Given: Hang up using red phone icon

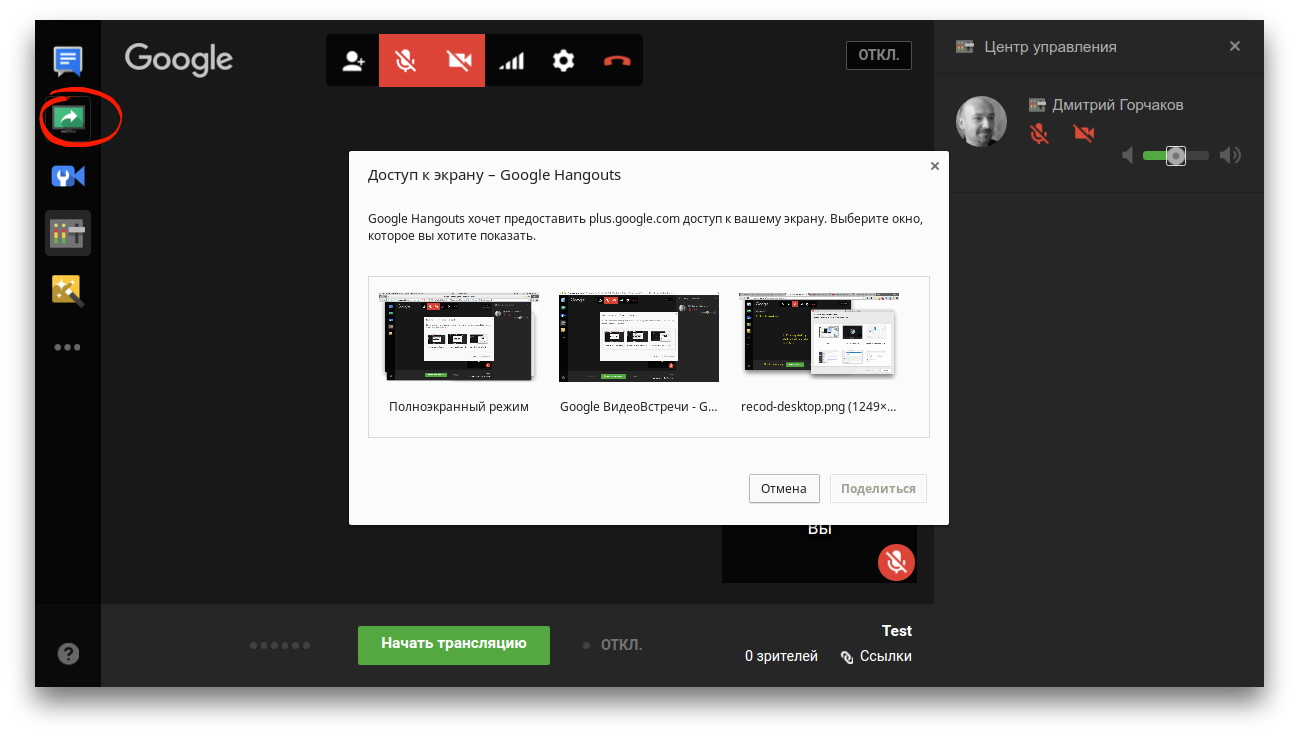Looking at the screenshot, I should (617, 61).
